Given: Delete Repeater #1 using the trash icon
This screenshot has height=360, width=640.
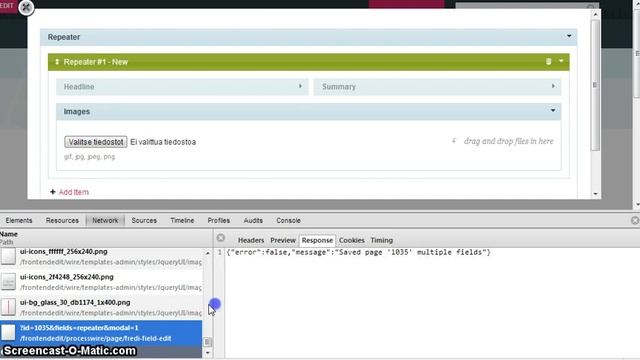Looking at the screenshot, I should [549, 61].
